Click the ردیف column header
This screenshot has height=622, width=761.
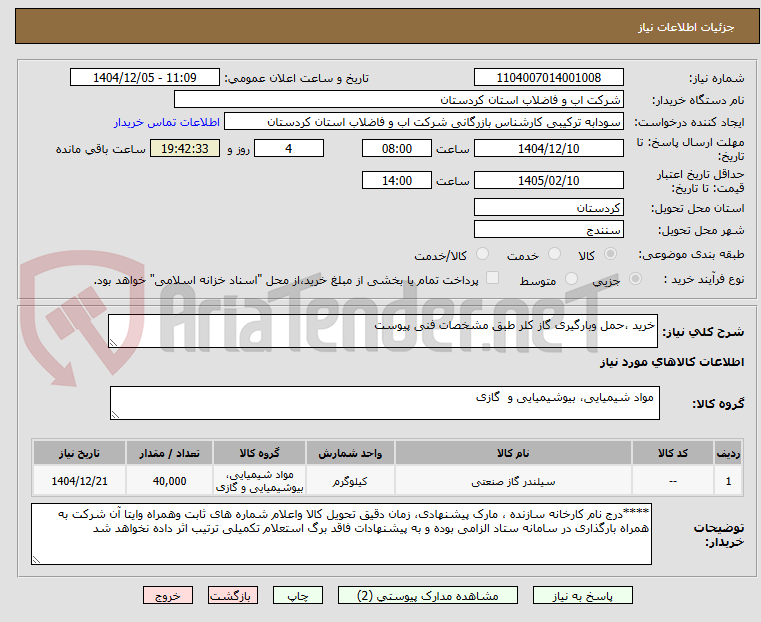click(x=728, y=453)
